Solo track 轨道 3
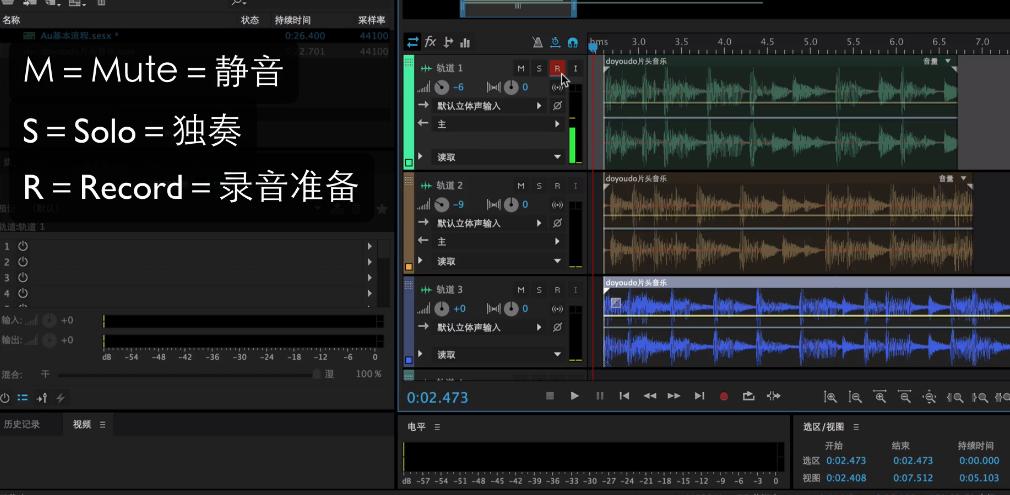Screen dimensions: 1010x495 tap(539, 290)
